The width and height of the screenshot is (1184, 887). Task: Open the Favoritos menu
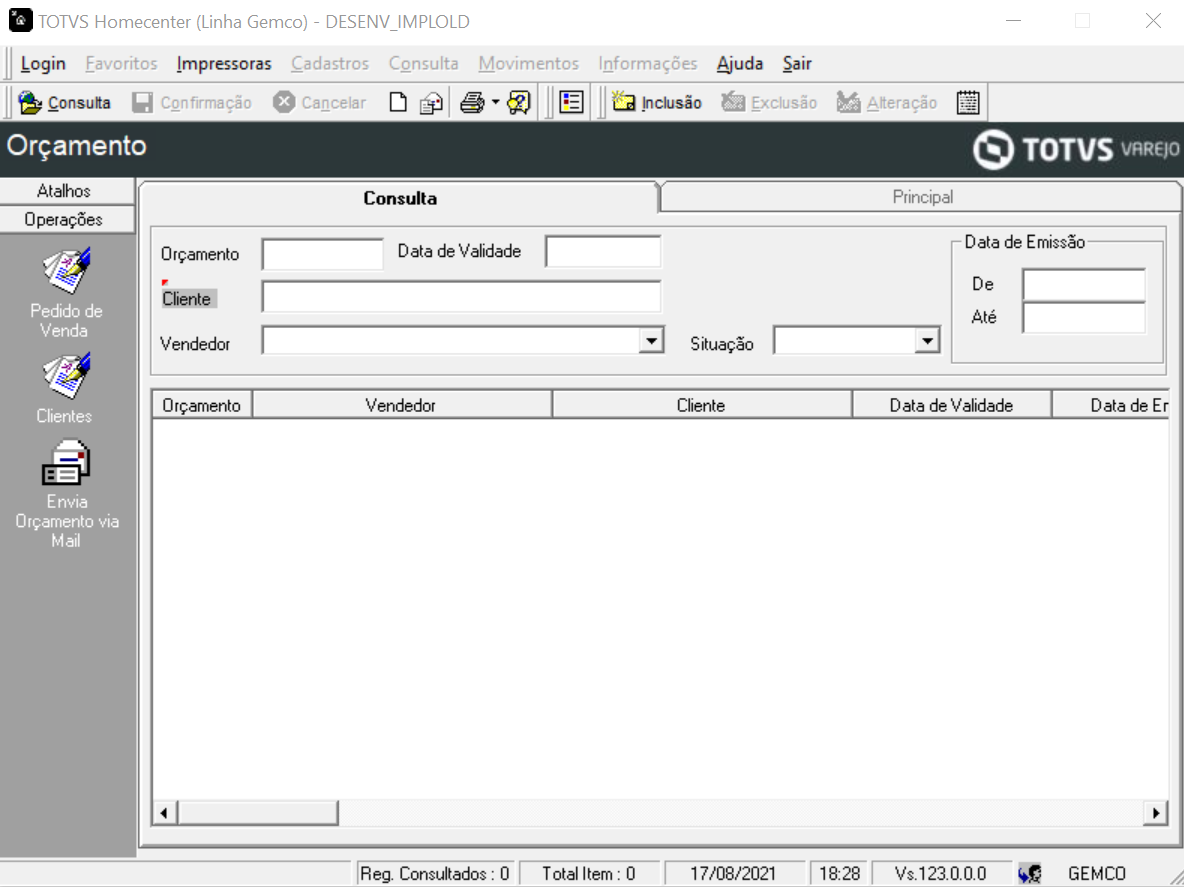click(121, 63)
